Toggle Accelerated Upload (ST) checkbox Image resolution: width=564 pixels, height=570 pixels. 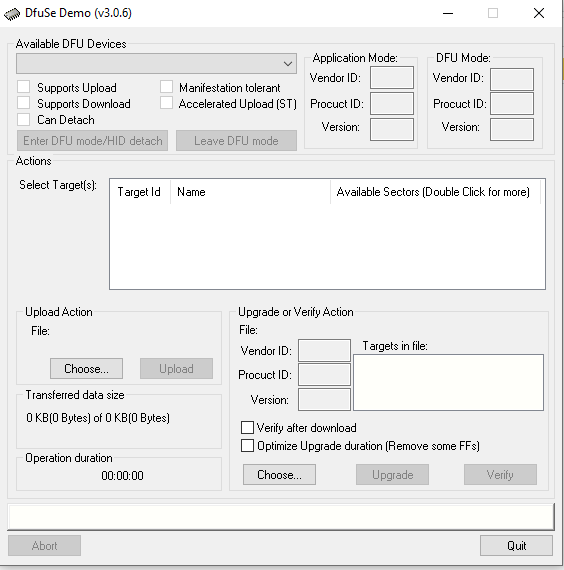pos(167,103)
